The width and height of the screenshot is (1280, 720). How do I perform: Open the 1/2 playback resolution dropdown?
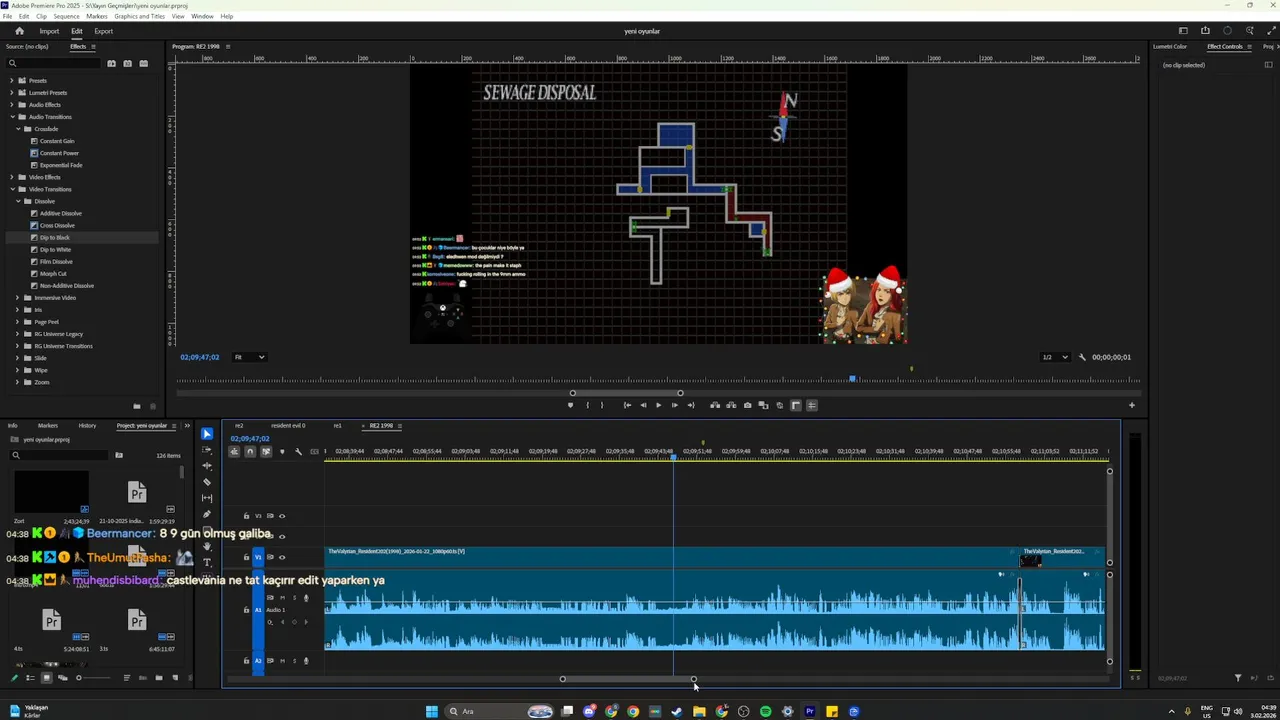coord(1055,357)
